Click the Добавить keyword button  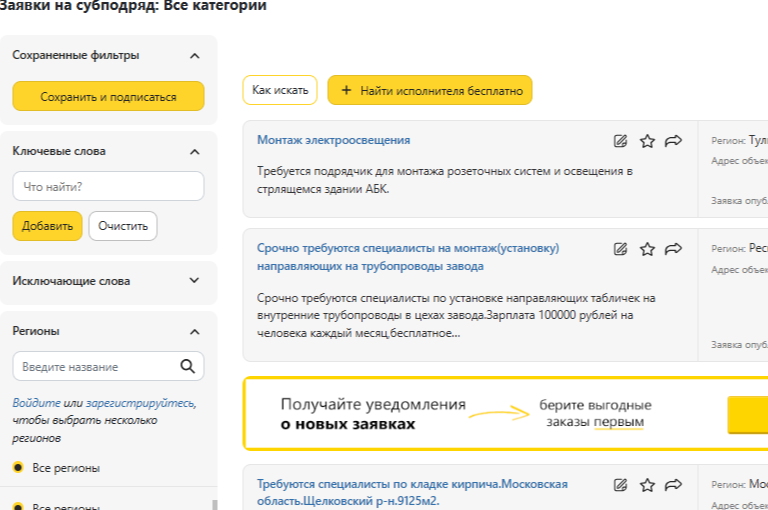[47, 226]
